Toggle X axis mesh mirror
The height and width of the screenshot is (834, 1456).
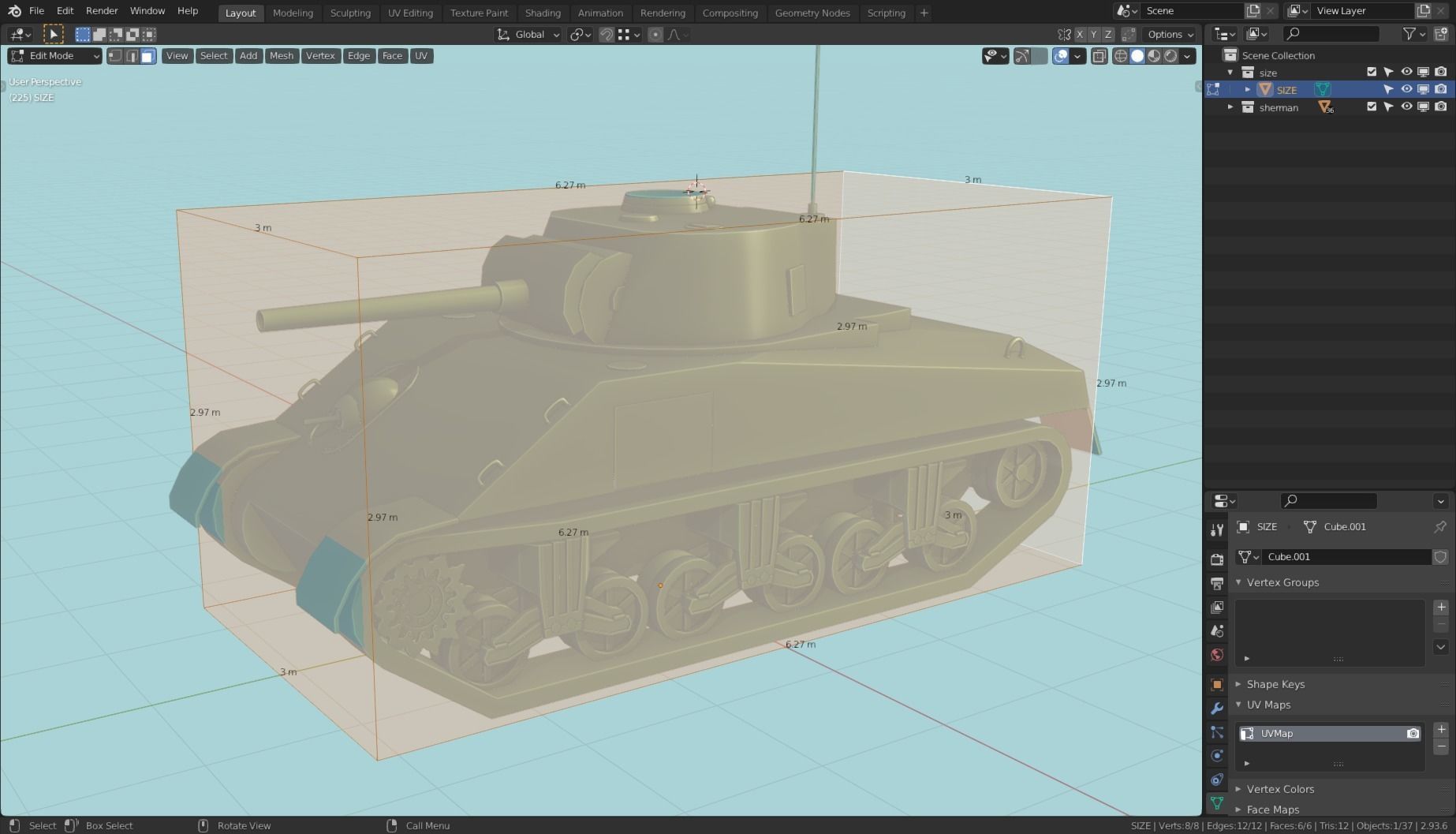coord(1080,35)
